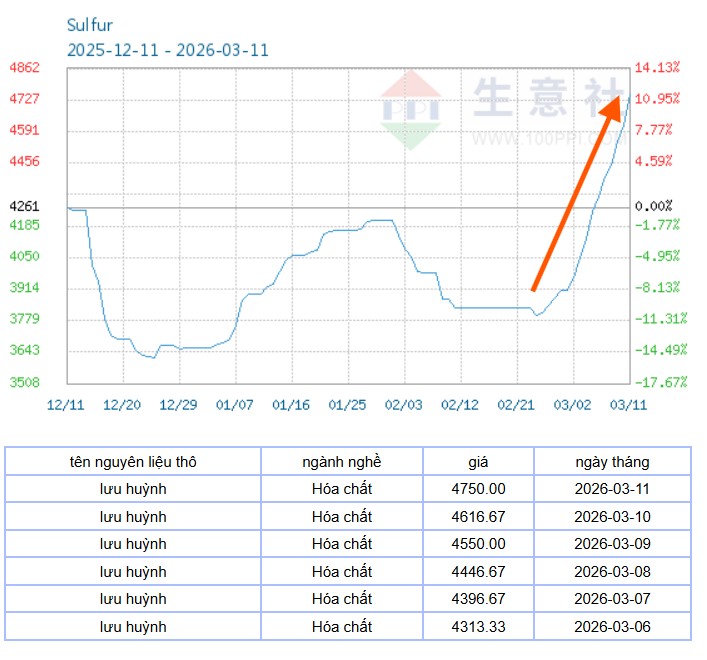Click the 生意社 watermark logo icon
Viewport: 707px width, 660px height.
pos(410,108)
